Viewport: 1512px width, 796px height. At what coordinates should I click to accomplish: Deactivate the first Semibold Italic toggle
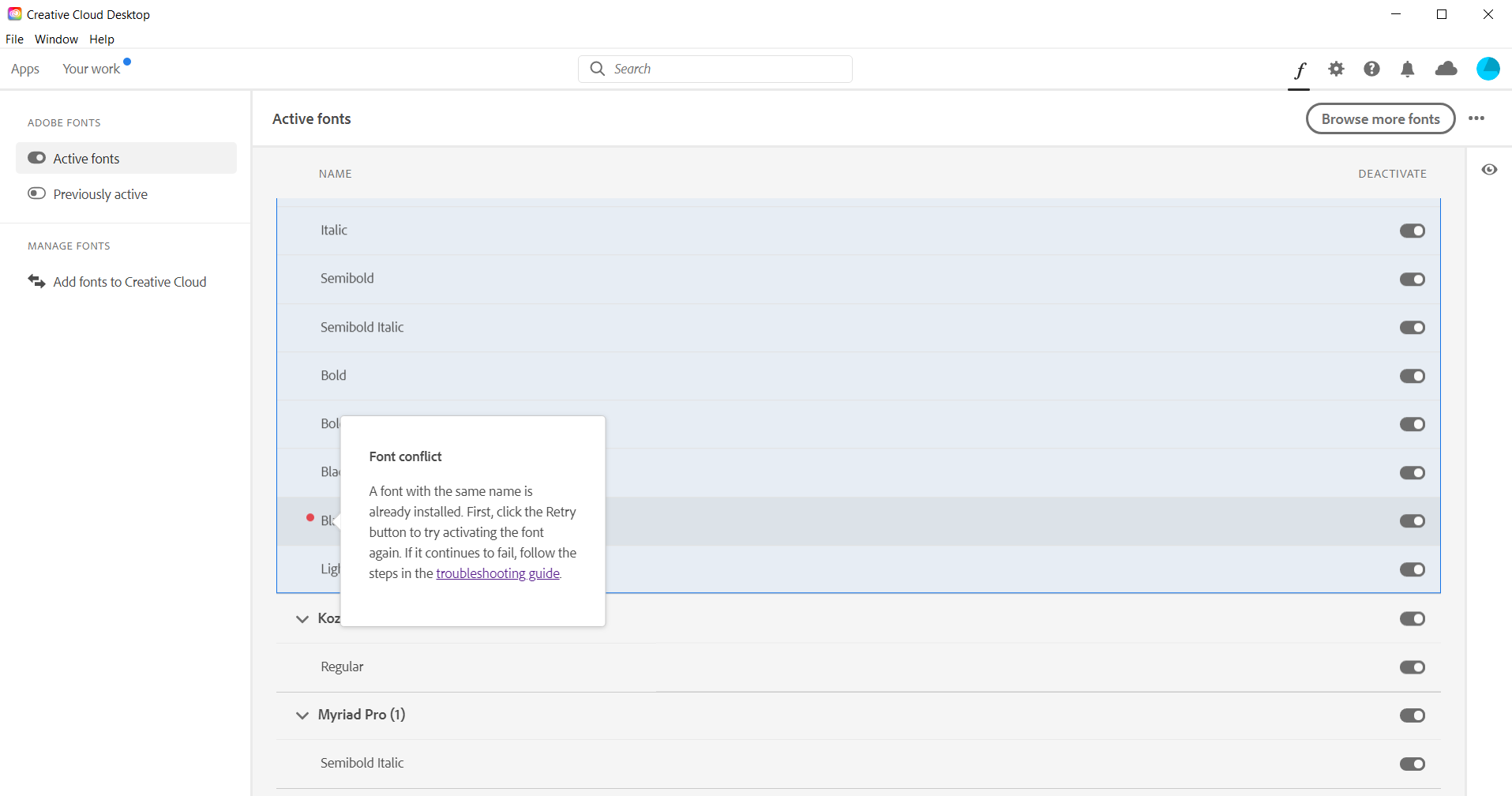click(1412, 328)
